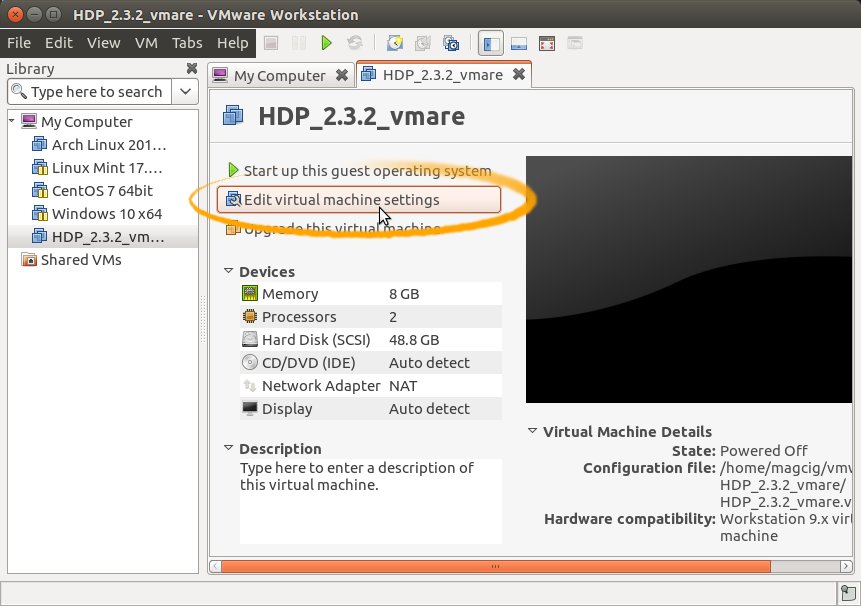Screen dimensions: 861x606
Task: Click the description text box
Action: click(371, 501)
